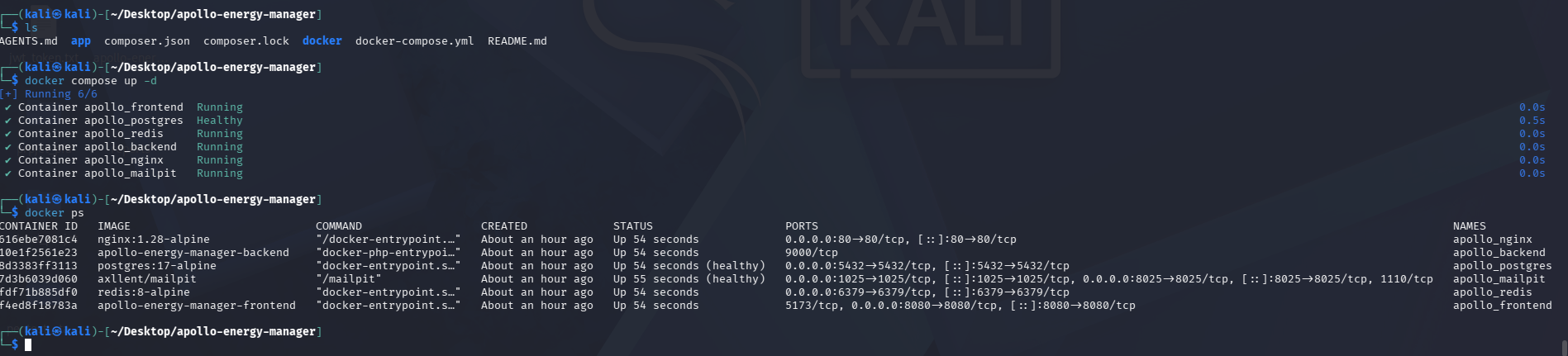Click the checkmark beside Container apollo_mailpit
This screenshot has height=356, width=1568.
pos(8,173)
